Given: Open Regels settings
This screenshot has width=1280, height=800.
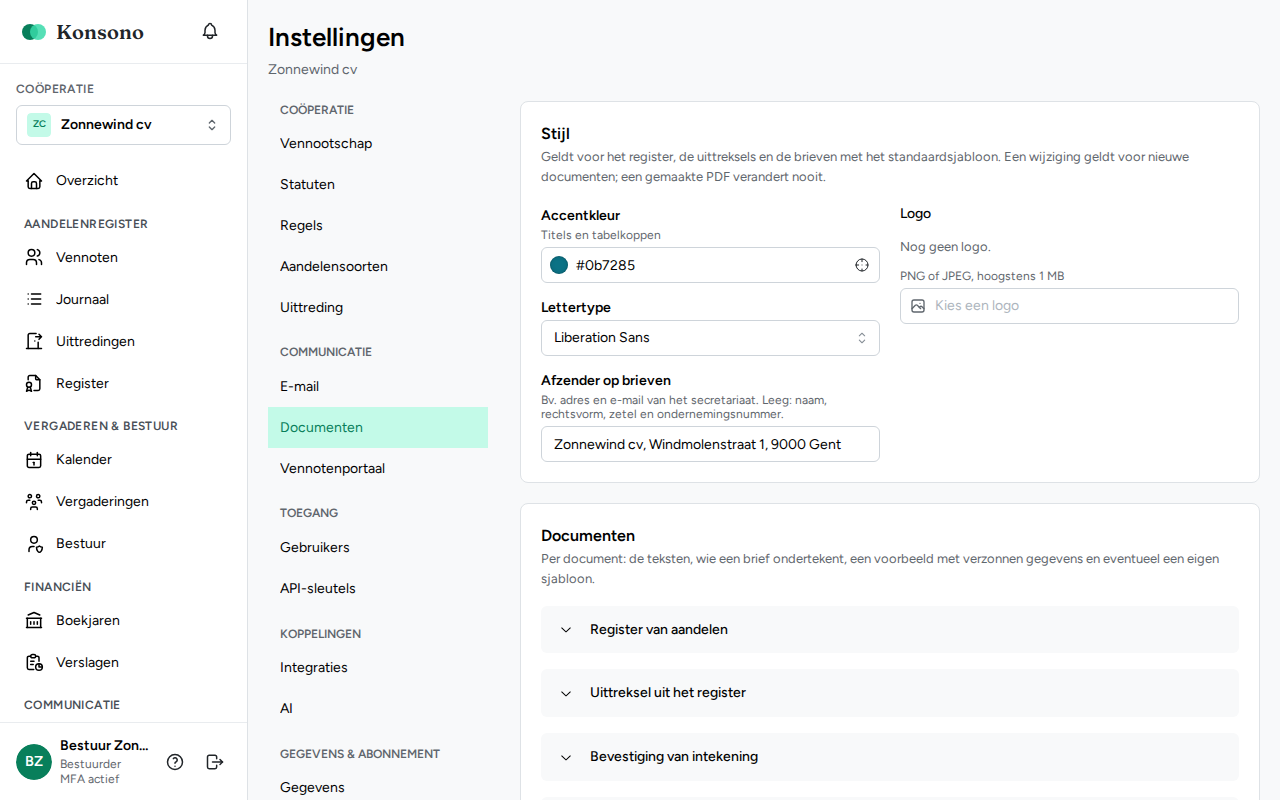Looking at the screenshot, I should pos(378,226).
